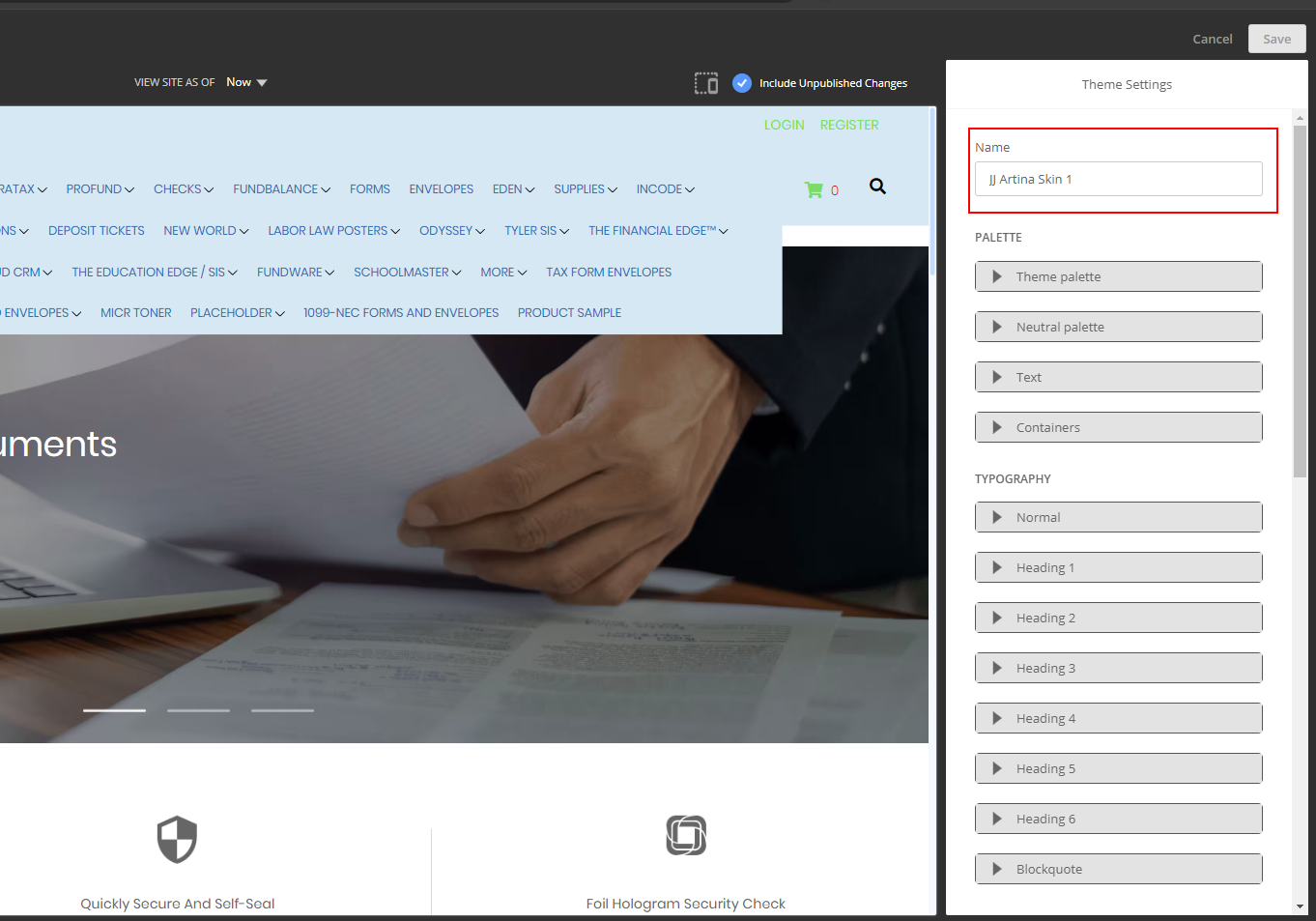
Task: Select the first carousel slide indicator
Action: tap(114, 710)
